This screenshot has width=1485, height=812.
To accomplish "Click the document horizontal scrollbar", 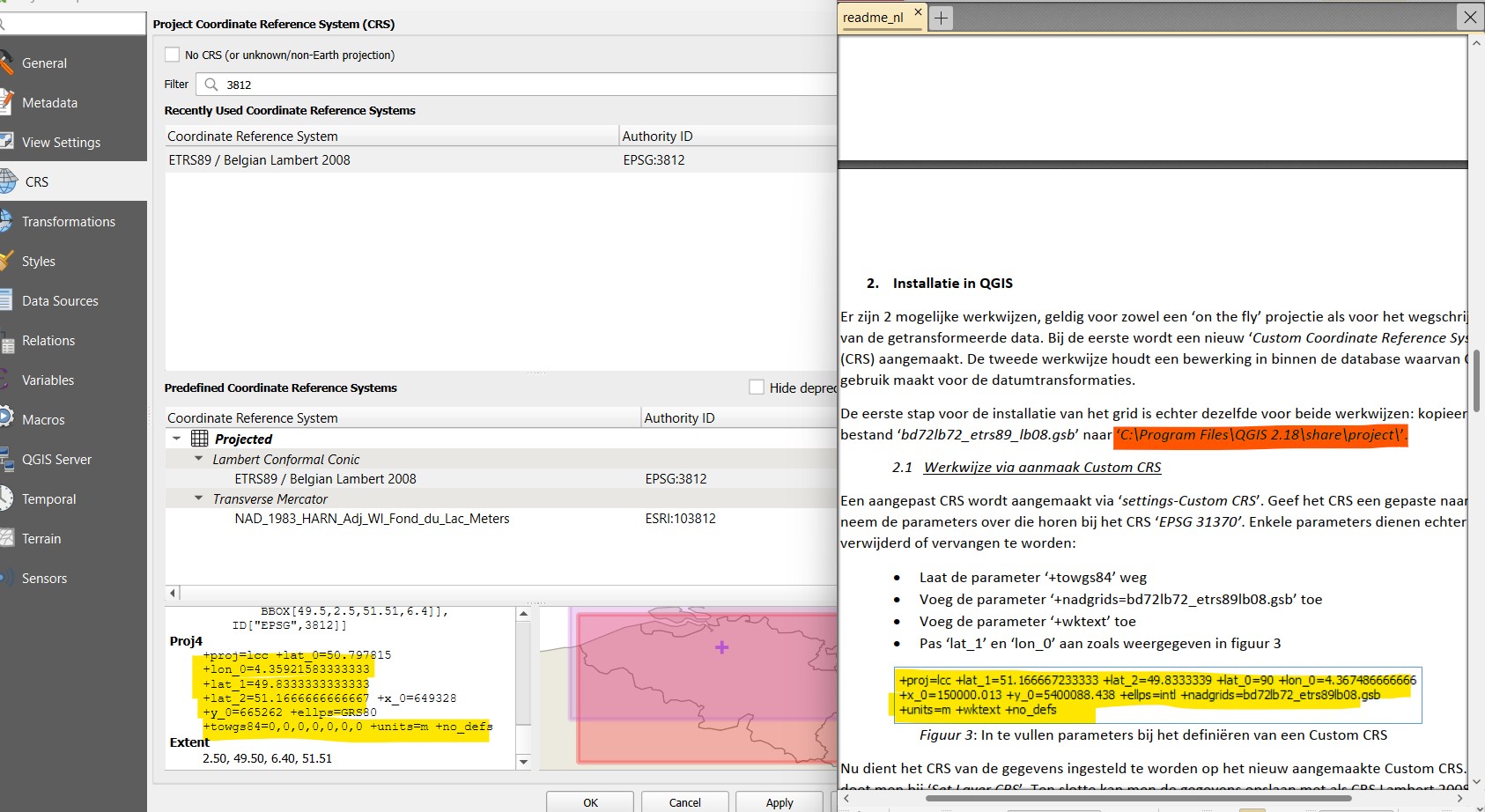I will [1138, 798].
